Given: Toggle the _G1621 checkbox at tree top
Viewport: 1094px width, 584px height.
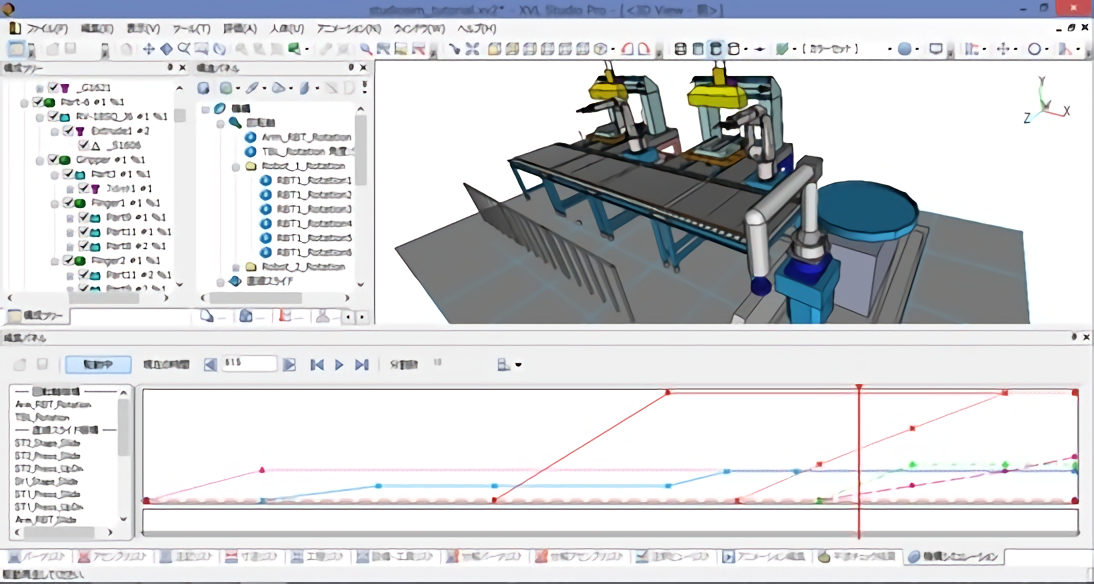Looking at the screenshot, I should pyautogui.click(x=53, y=87).
